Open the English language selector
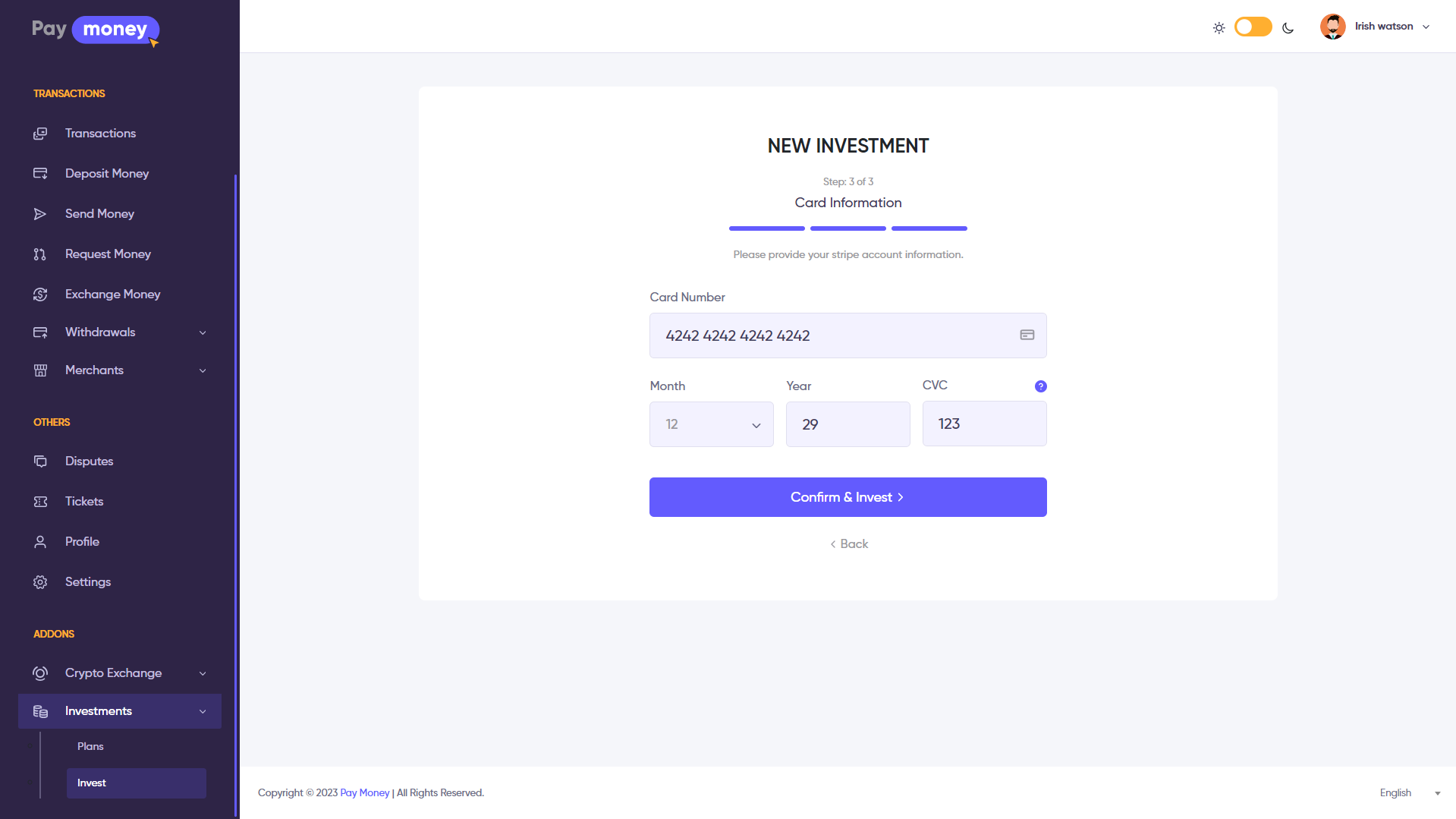This screenshot has width=1456, height=819. [x=1409, y=793]
